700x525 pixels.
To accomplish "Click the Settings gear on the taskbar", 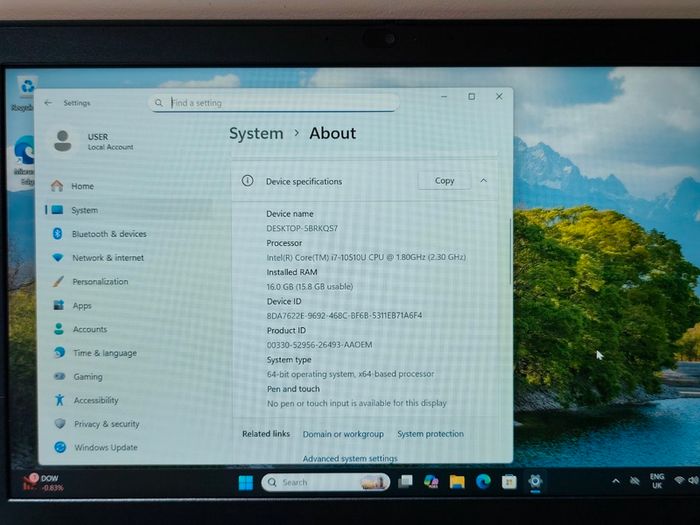I will coord(535,481).
